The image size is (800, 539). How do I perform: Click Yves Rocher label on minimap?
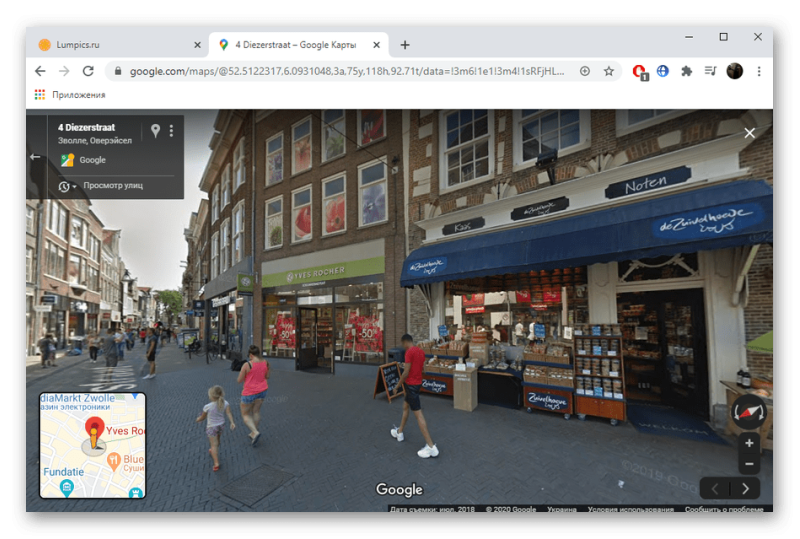pos(125,431)
